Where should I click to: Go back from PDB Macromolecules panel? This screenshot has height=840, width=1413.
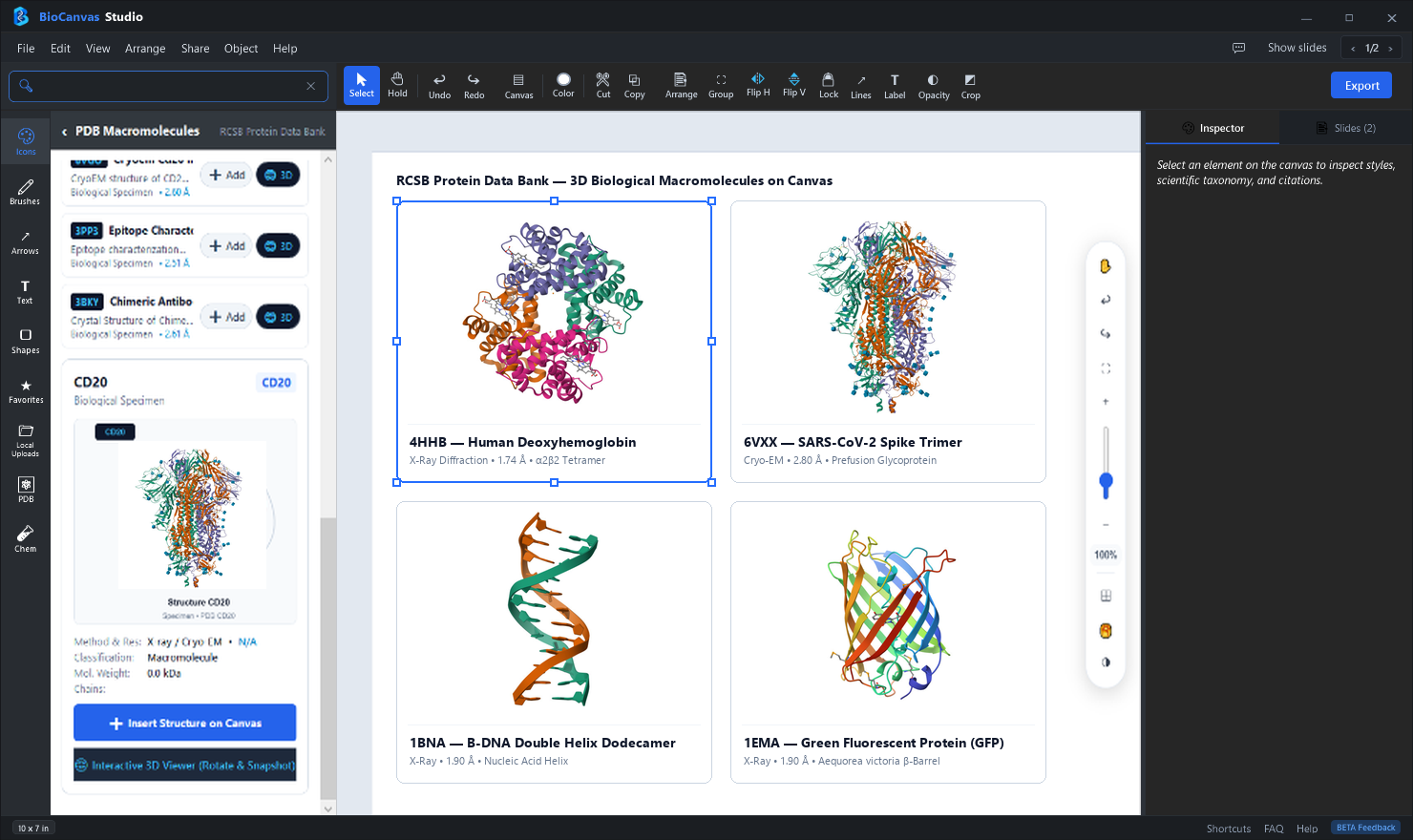tap(64, 132)
